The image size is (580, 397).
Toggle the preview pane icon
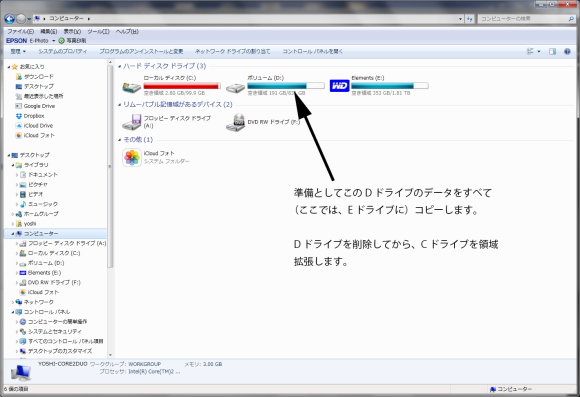[552, 51]
